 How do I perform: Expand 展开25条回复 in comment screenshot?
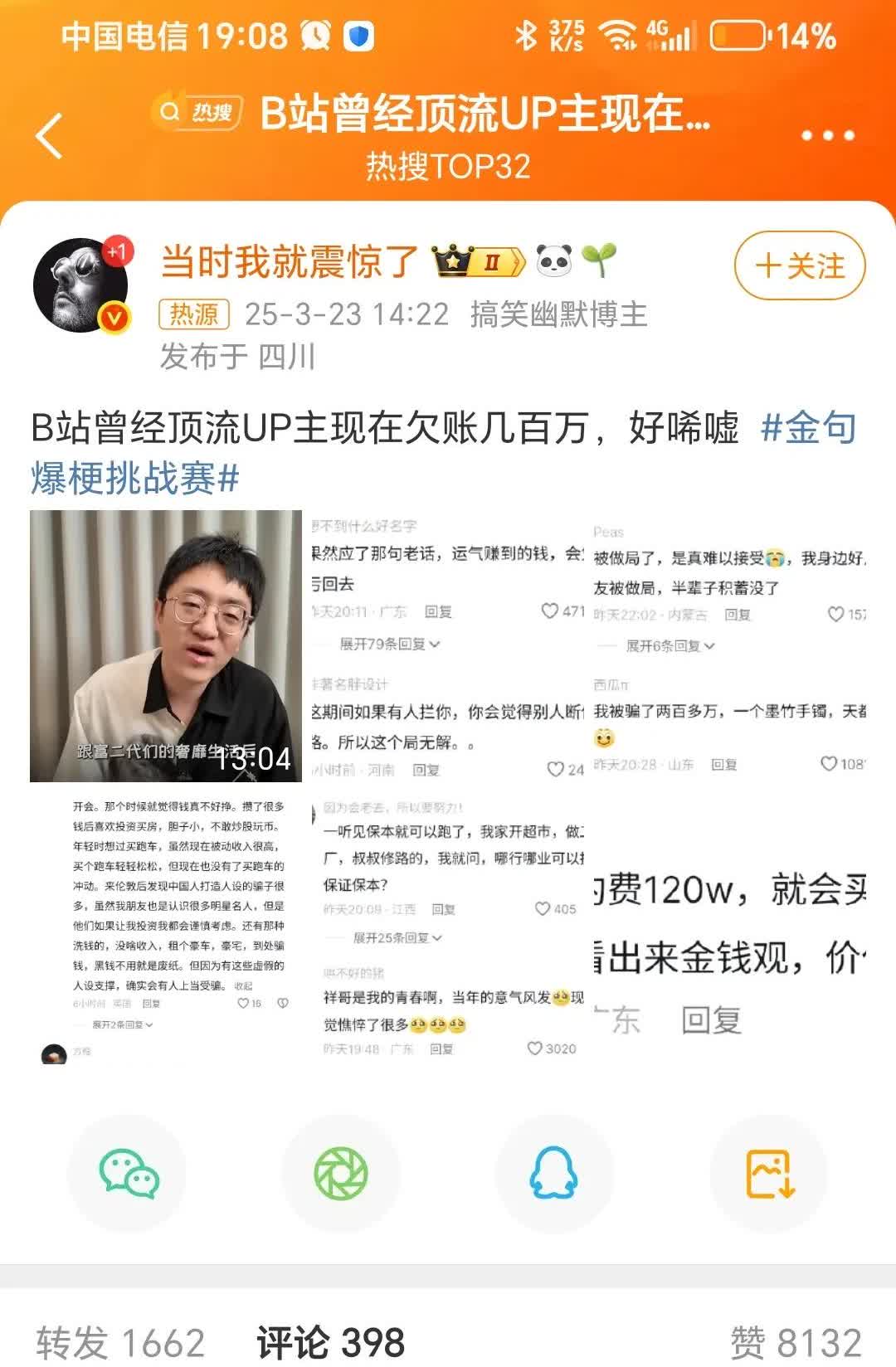tap(397, 937)
